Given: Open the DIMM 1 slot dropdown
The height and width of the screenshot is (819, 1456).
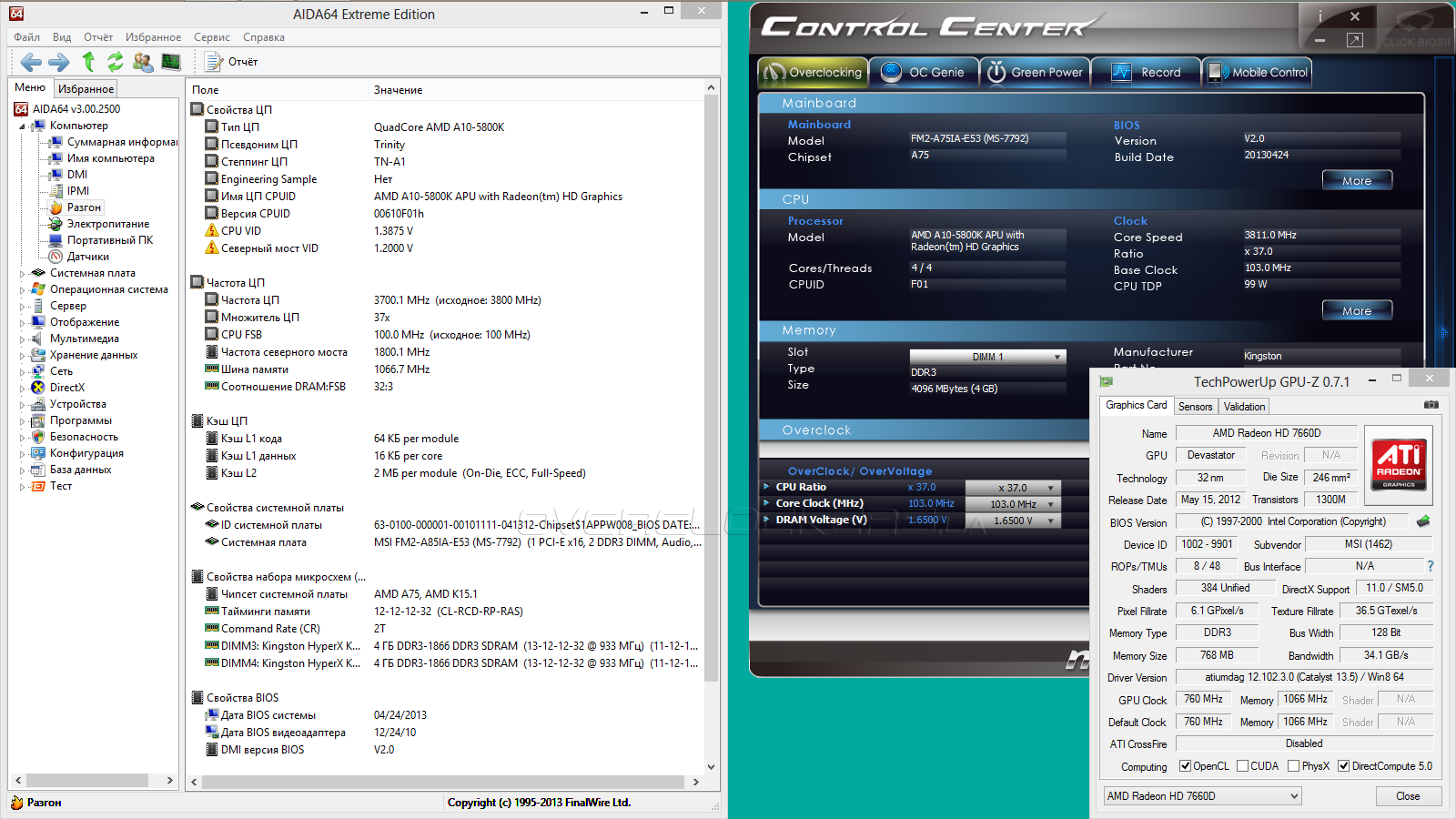Looking at the screenshot, I should [987, 357].
